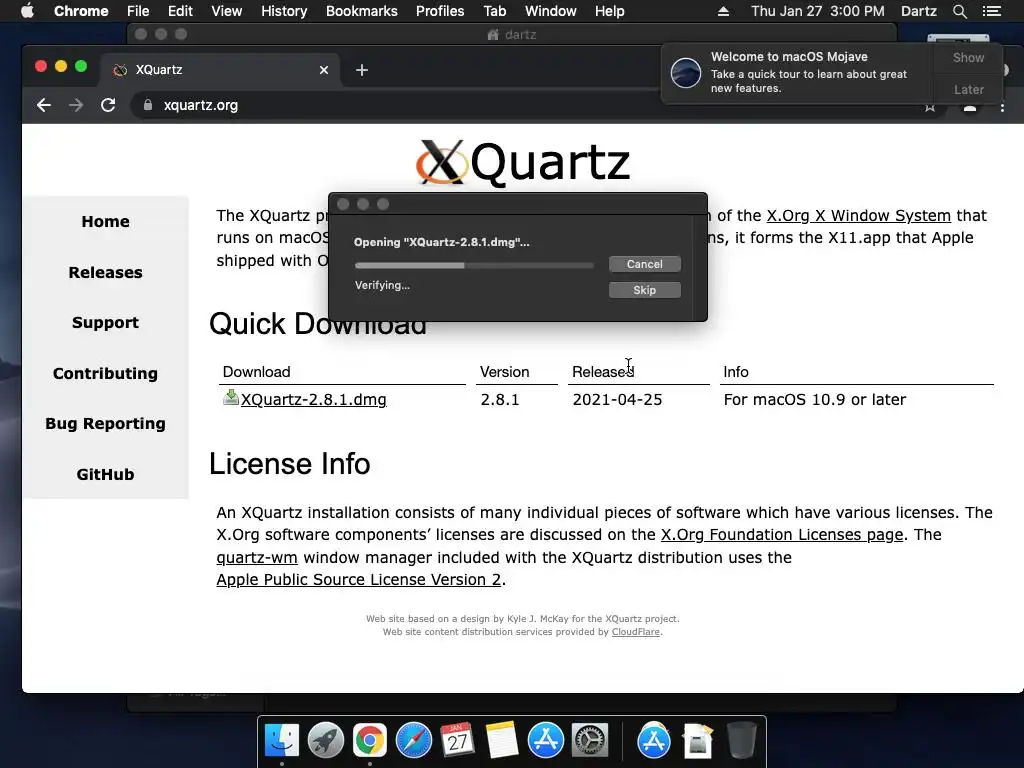Image resolution: width=1024 pixels, height=768 pixels.
Task: Open the Bookmarks menu
Action: 362,11
